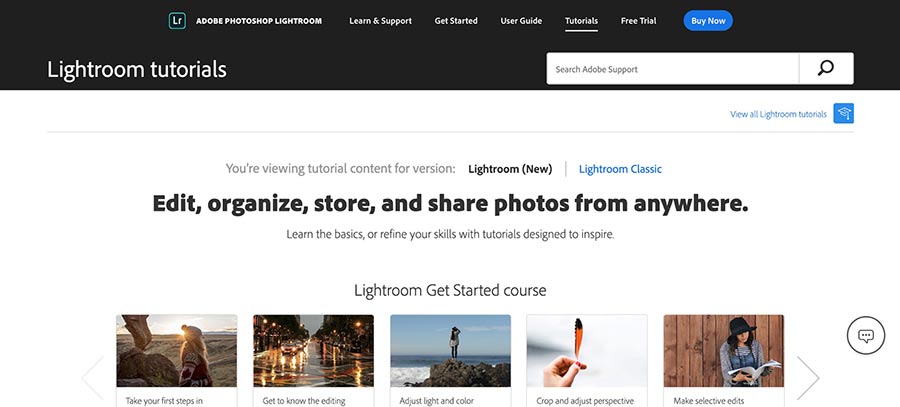Viewport: 900px width, 407px height.
Task: Click 'Edit, organize, store, and share' headline
Action: click(x=450, y=204)
